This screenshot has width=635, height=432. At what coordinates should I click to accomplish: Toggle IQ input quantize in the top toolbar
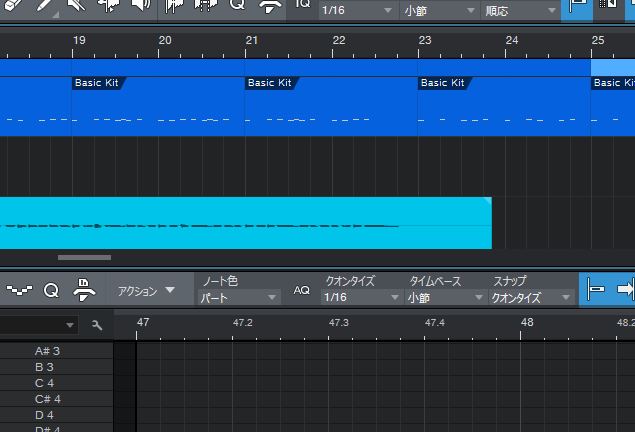click(302, 4)
